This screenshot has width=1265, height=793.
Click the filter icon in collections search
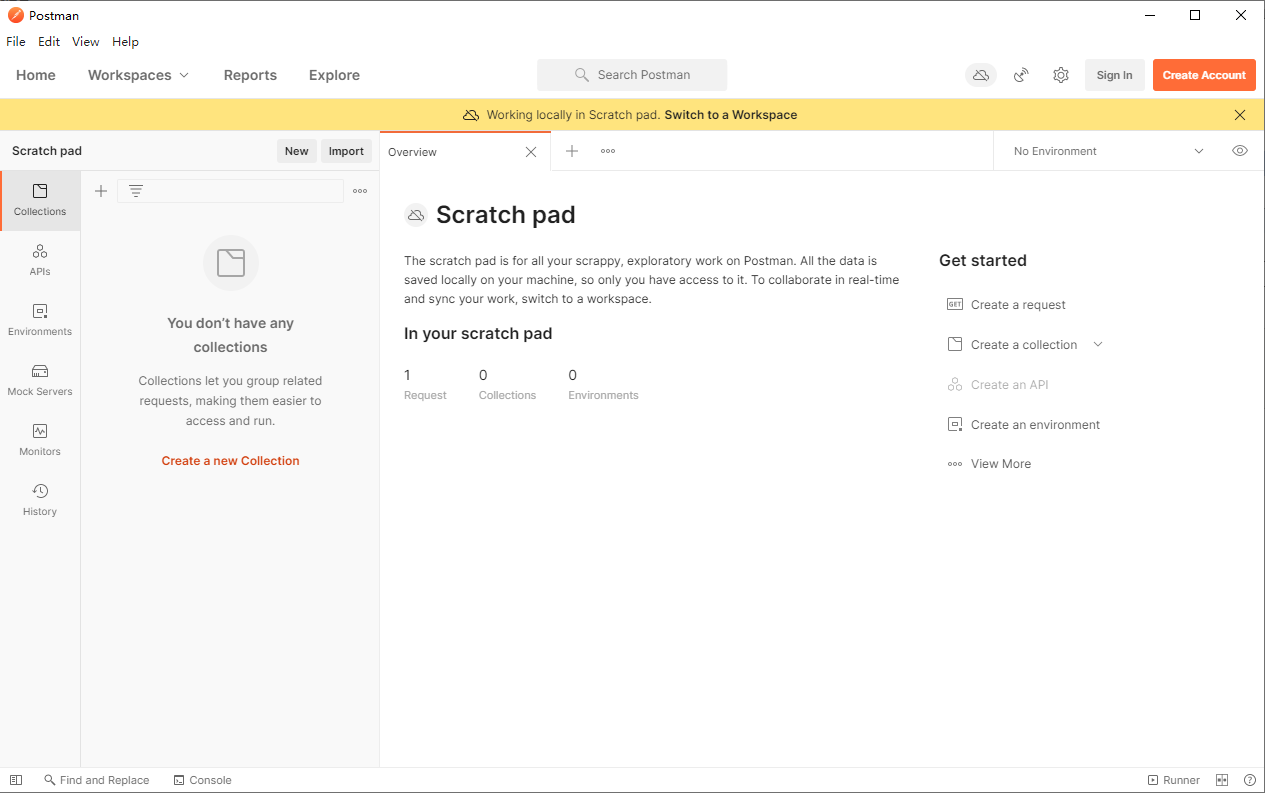(x=136, y=191)
